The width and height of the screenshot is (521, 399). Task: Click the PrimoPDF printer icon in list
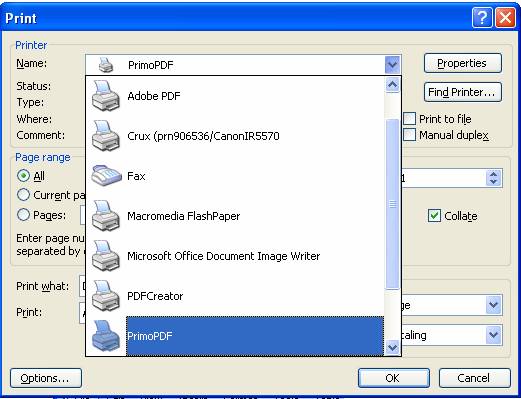(106, 336)
